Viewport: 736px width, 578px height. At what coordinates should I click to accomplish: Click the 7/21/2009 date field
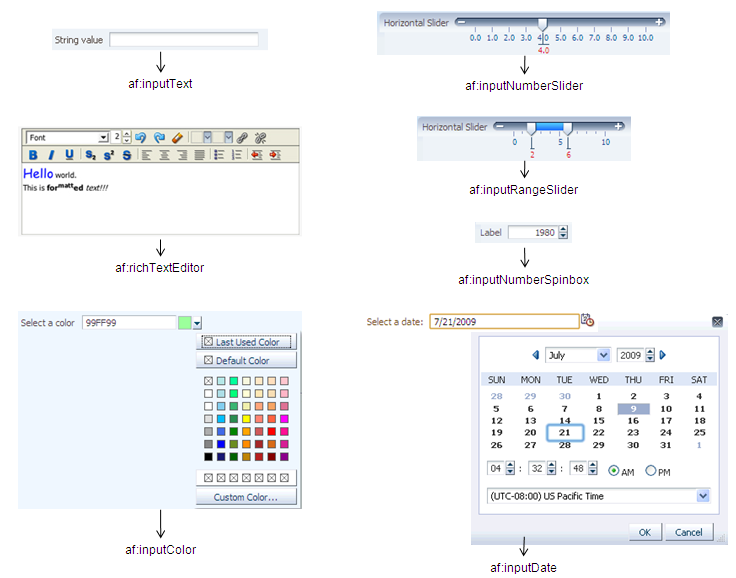(x=504, y=321)
